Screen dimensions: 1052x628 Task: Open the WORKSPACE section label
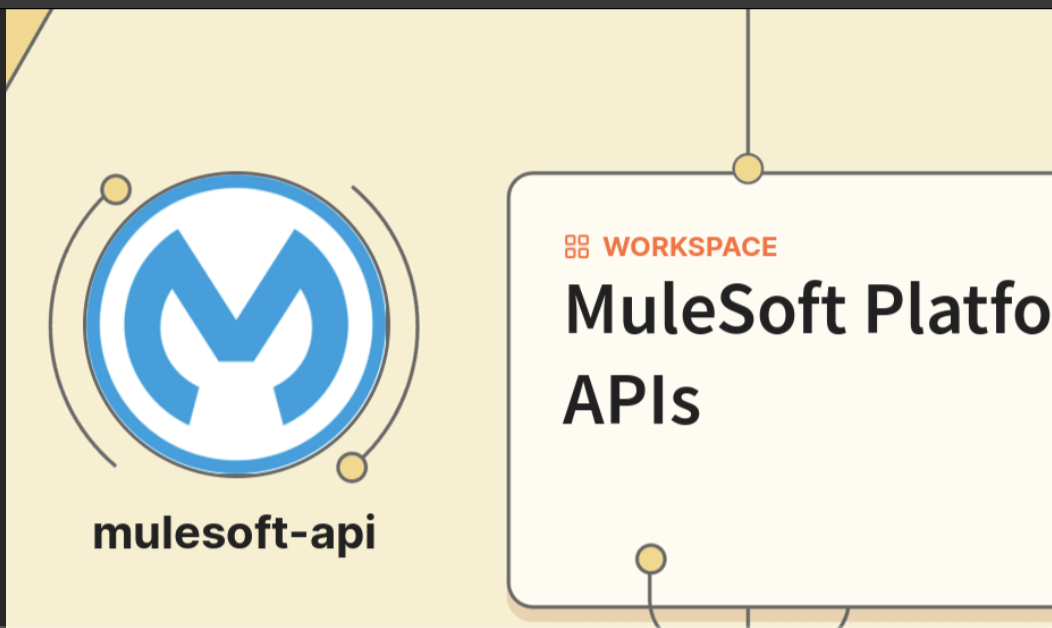point(690,246)
